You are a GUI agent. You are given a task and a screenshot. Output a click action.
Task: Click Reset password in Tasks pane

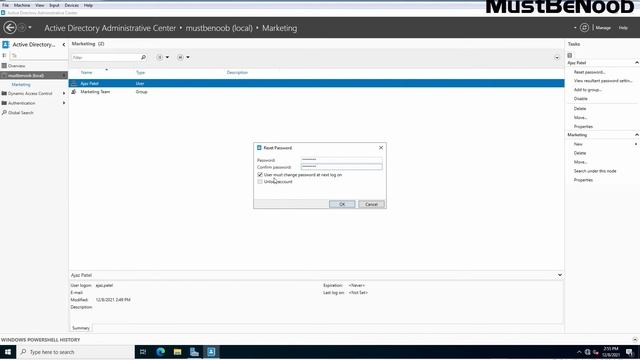(589, 72)
